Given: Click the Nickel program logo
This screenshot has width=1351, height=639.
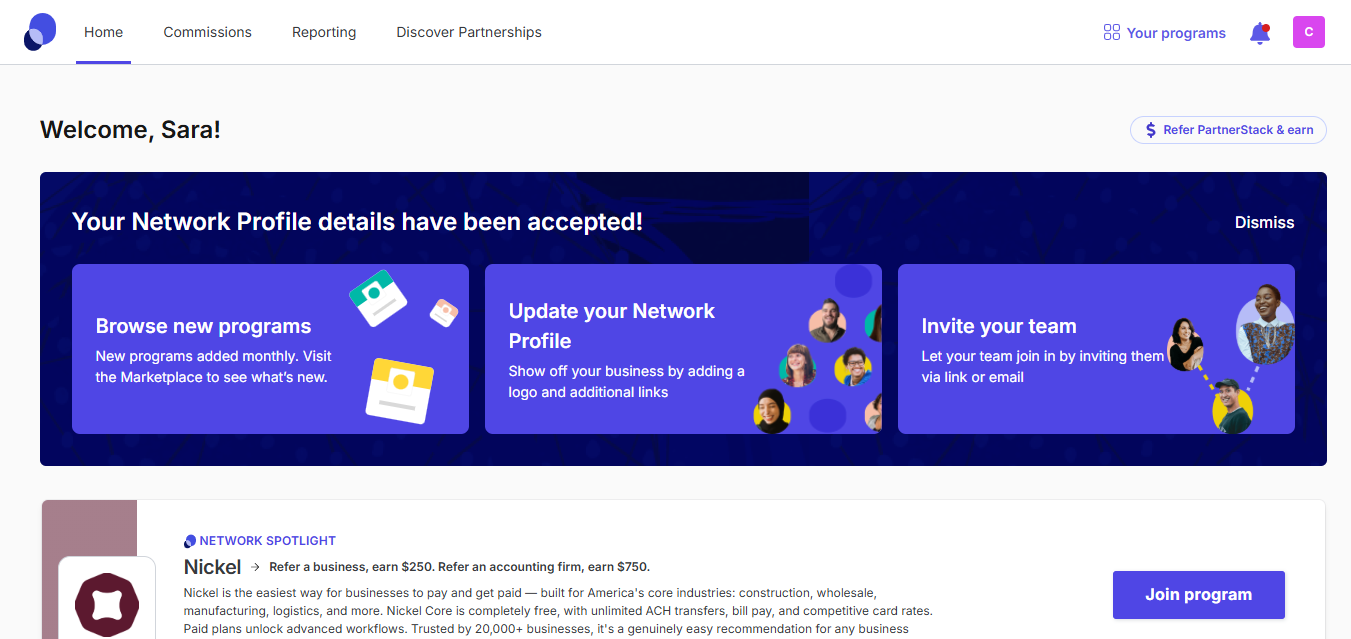Looking at the screenshot, I should pos(107,604).
